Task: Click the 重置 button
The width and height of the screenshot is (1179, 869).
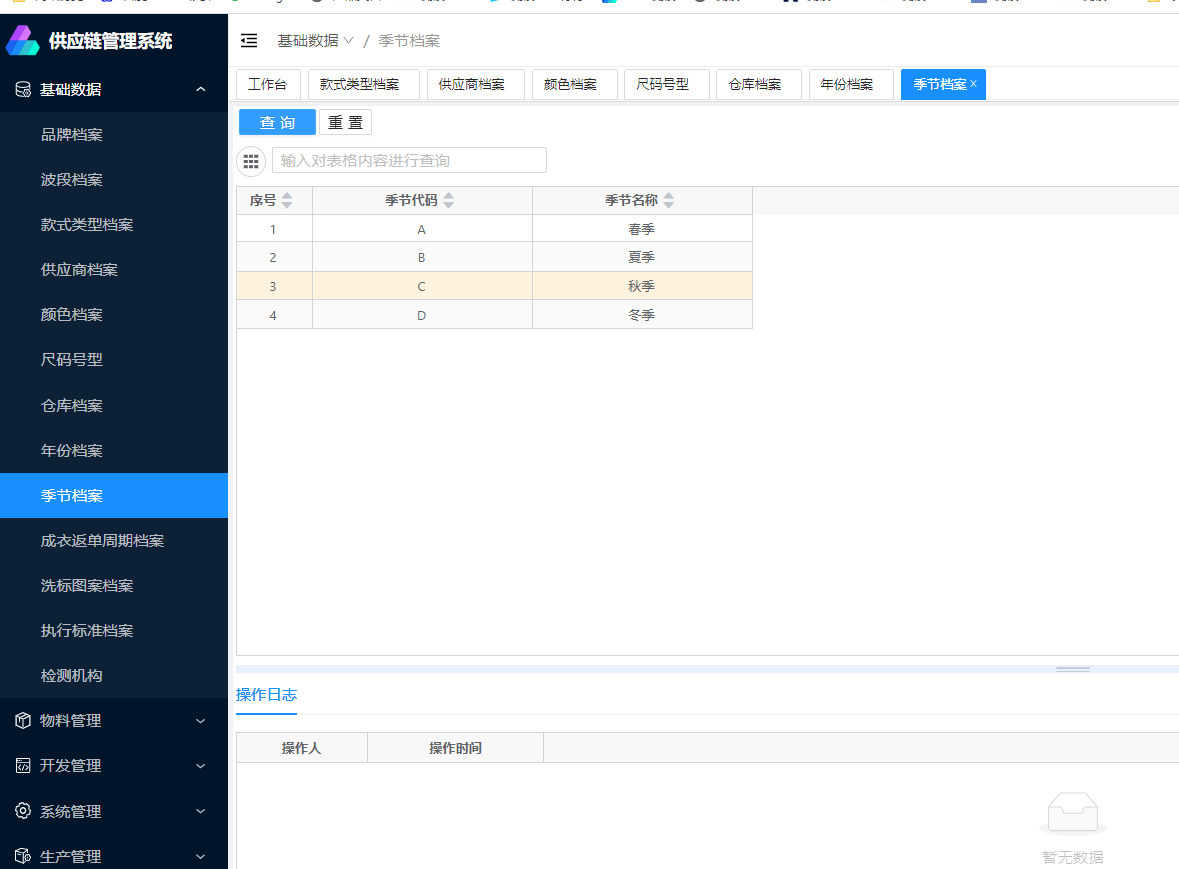Action: (x=345, y=123)
